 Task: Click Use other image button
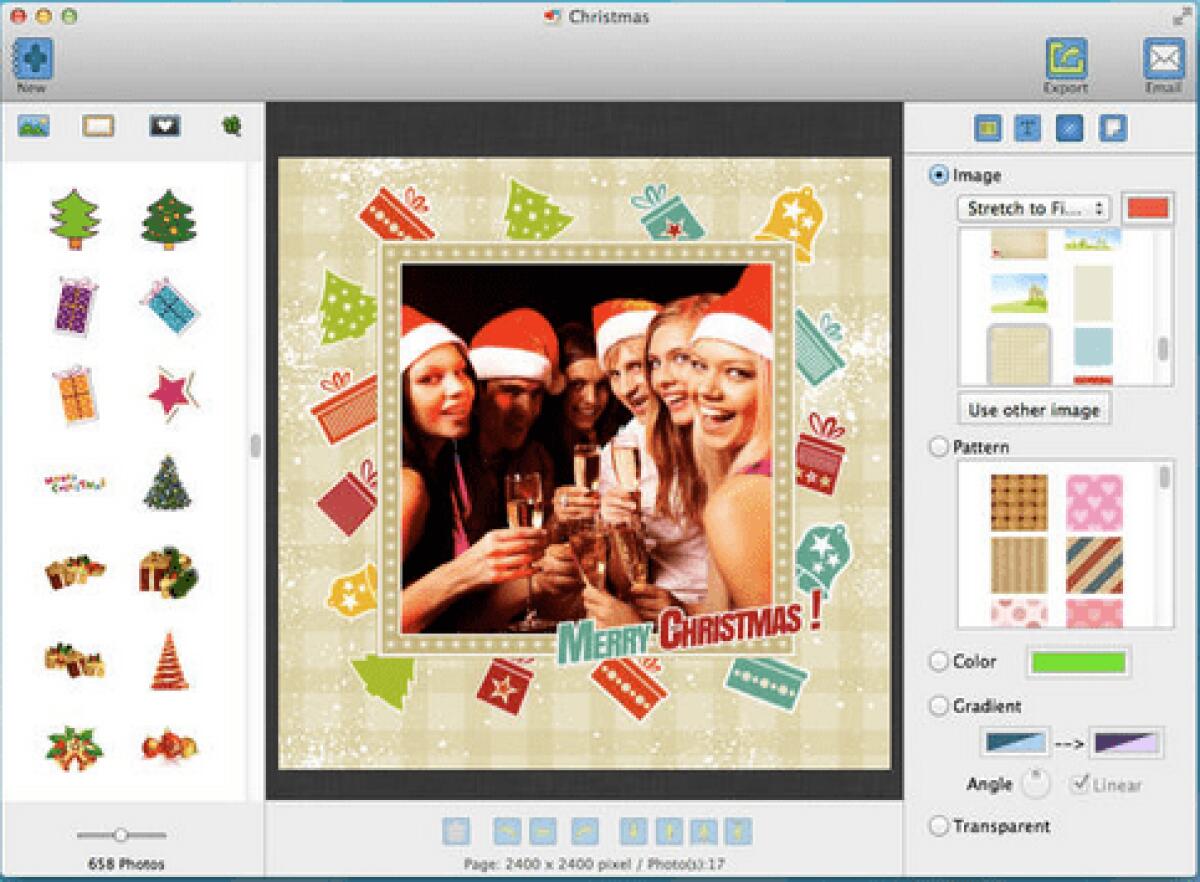point(1034,409)
